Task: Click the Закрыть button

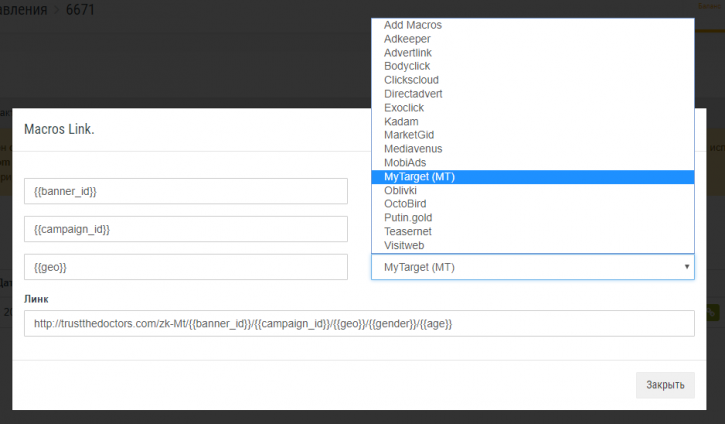Action: (x=665, y=385)
